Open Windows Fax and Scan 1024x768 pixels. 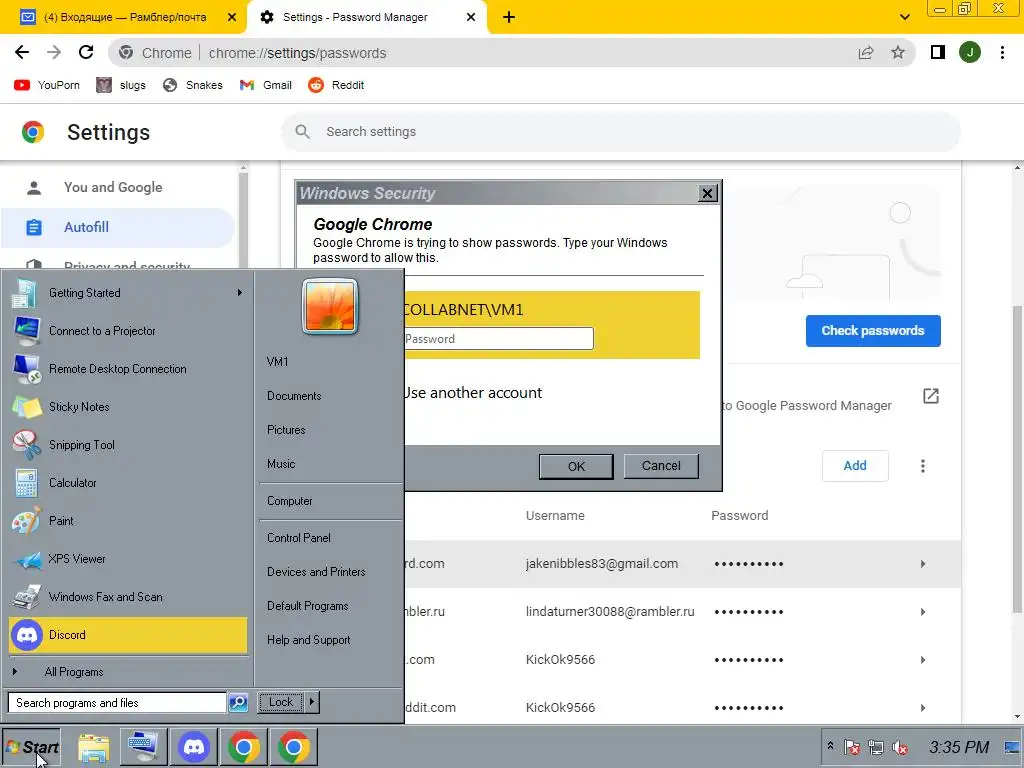tap(129, 596)
